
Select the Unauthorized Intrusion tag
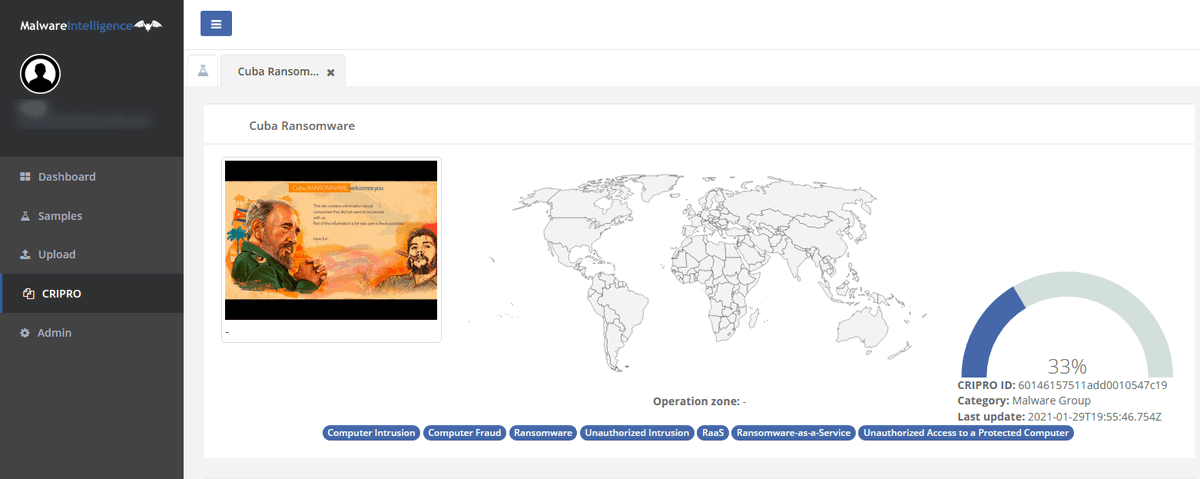click(637, 433)
